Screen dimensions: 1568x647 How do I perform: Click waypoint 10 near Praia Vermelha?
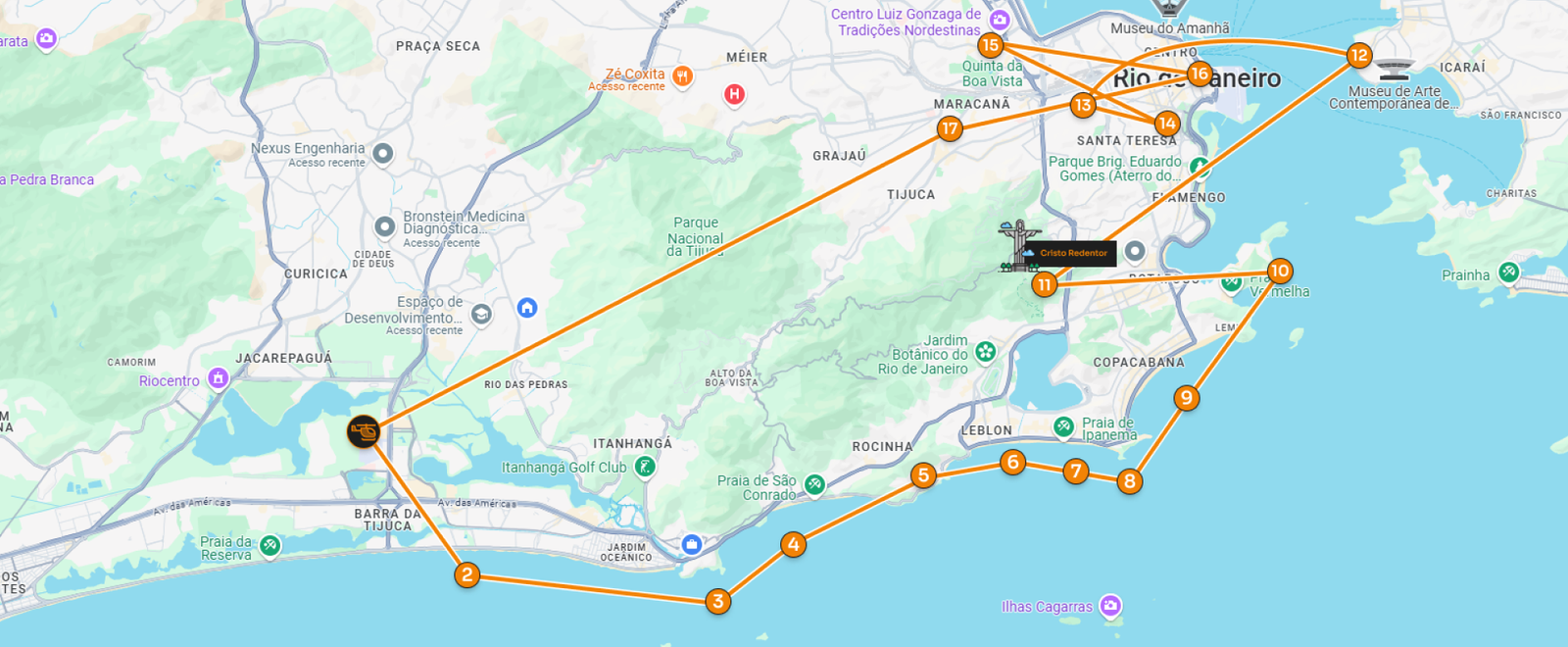pyautogui.click(x=1280, y=271)
